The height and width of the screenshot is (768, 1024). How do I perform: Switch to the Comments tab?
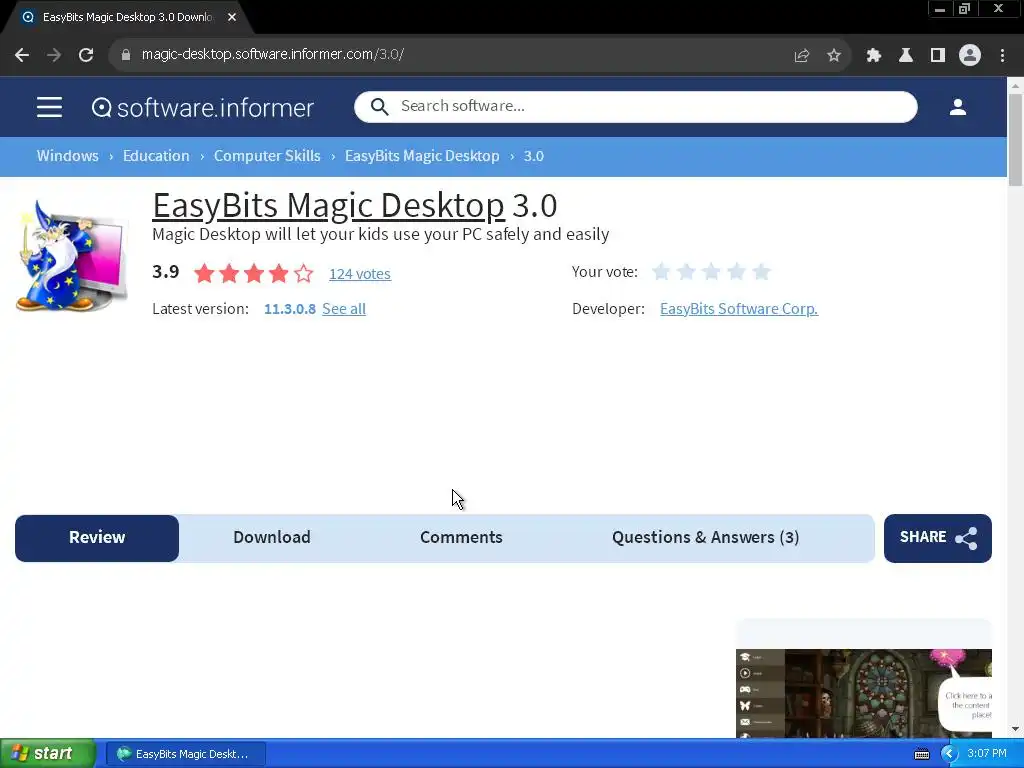tap(461, 538)
